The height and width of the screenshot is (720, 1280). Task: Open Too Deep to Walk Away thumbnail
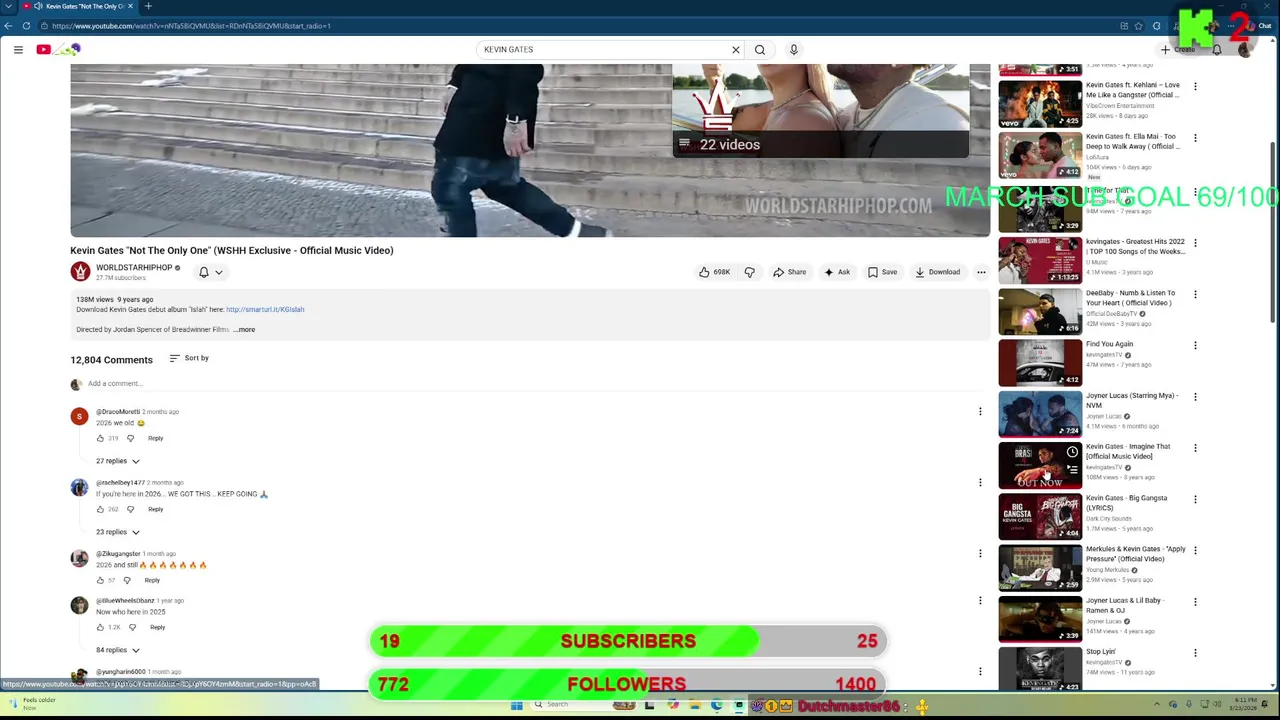point(1040,155)
